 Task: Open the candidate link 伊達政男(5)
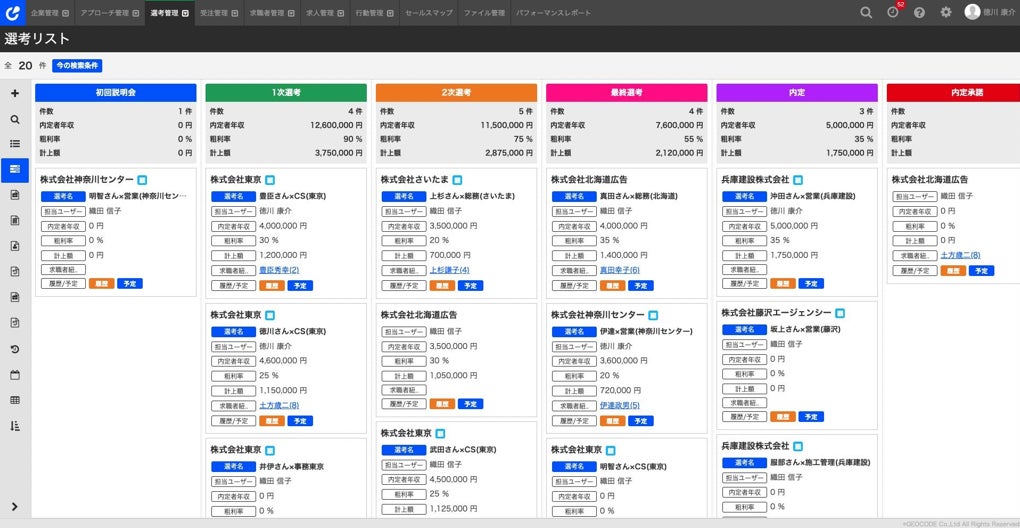620,405
